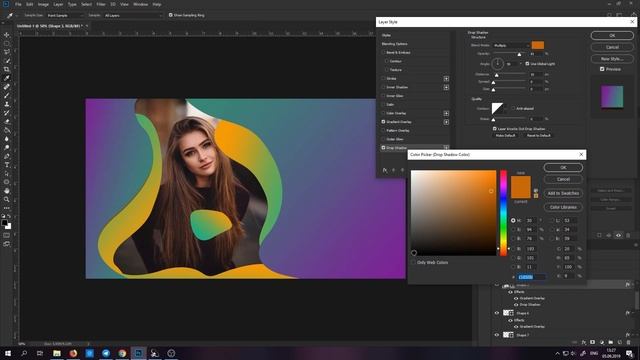
Task: Click New Style button in Layer Style
Action: 612,59
